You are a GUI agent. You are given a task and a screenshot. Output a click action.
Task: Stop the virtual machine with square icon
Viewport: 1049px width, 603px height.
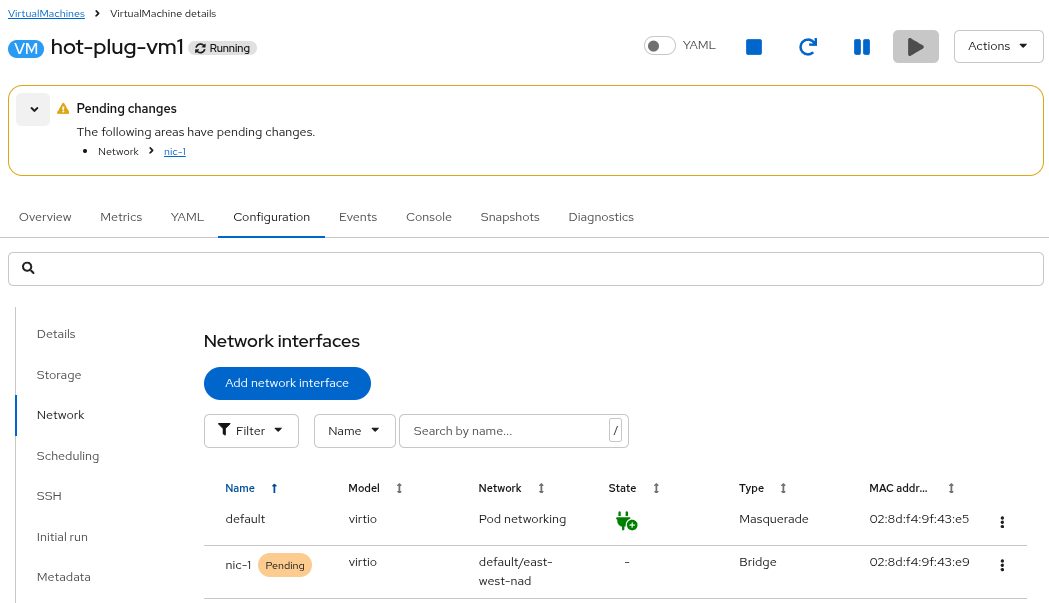click(x=754, y=47)
